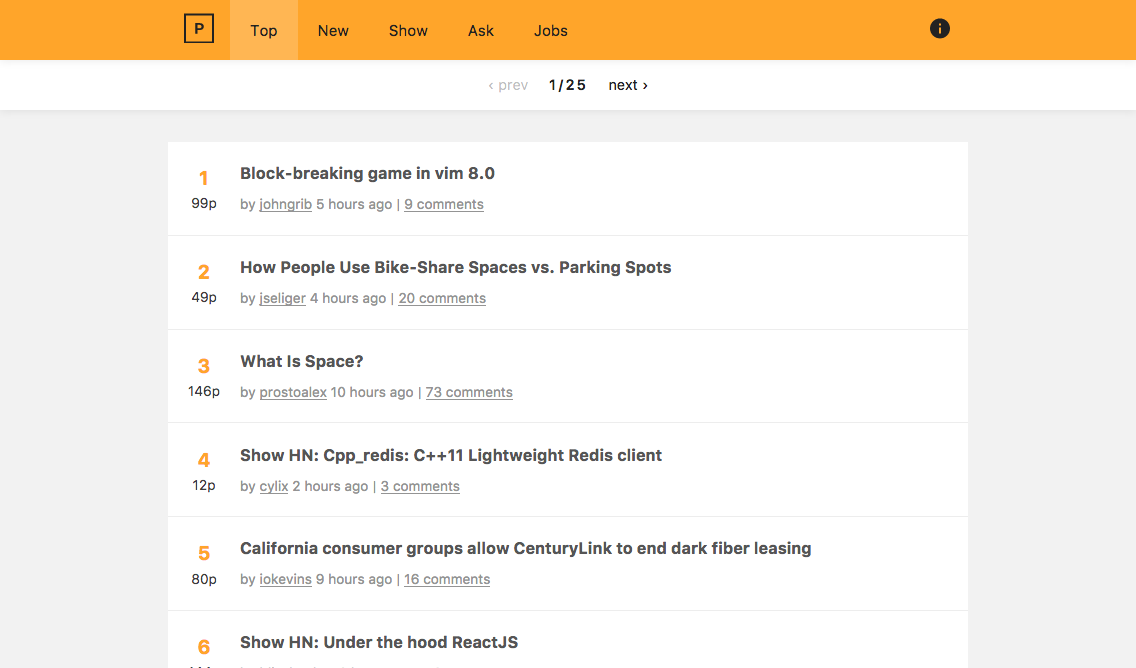Go to the next page
Image resolution: width=1136 pixels, height=668 pixels.
tap(627, 85)
